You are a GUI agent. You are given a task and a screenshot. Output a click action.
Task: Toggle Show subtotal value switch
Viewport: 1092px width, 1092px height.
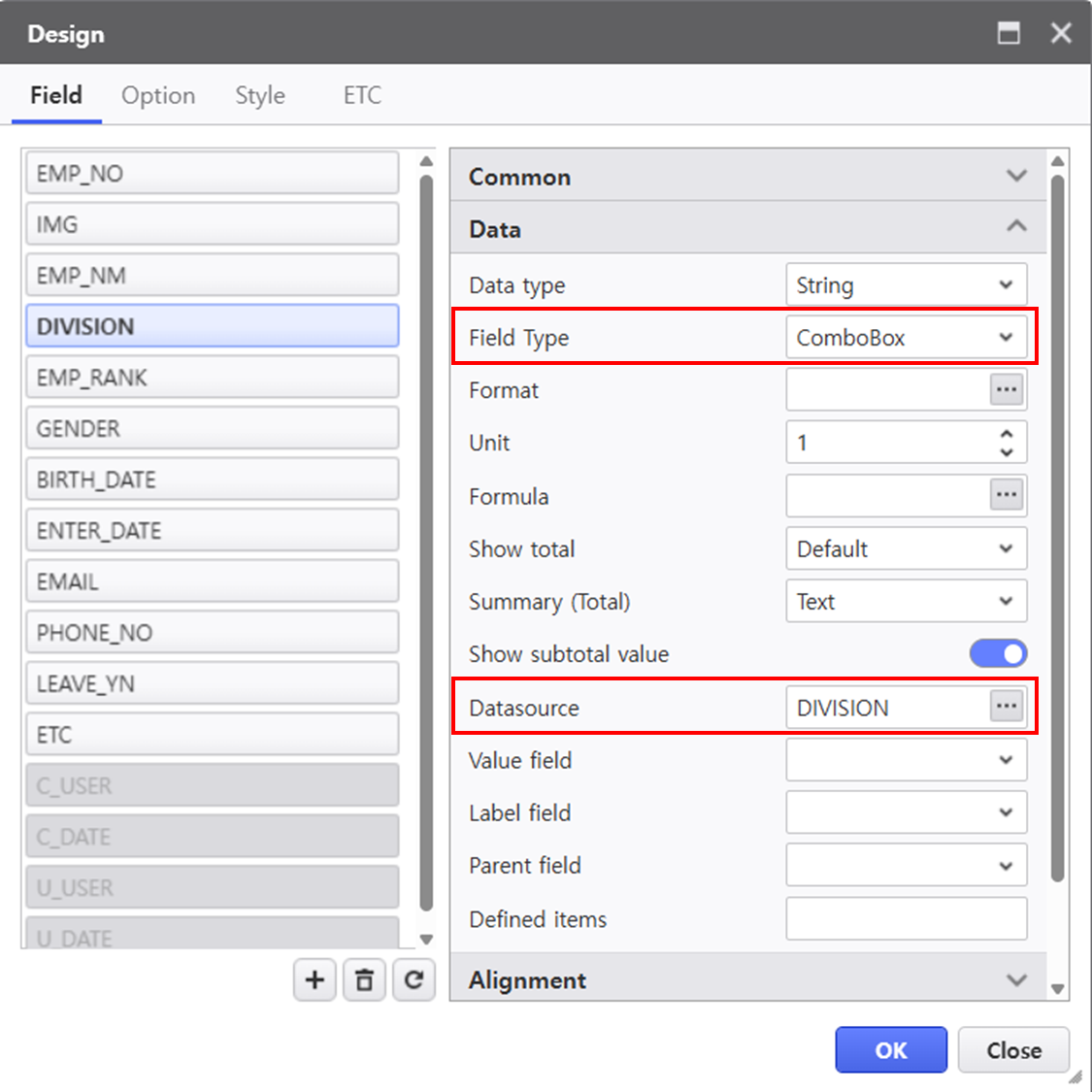[998, 653]
